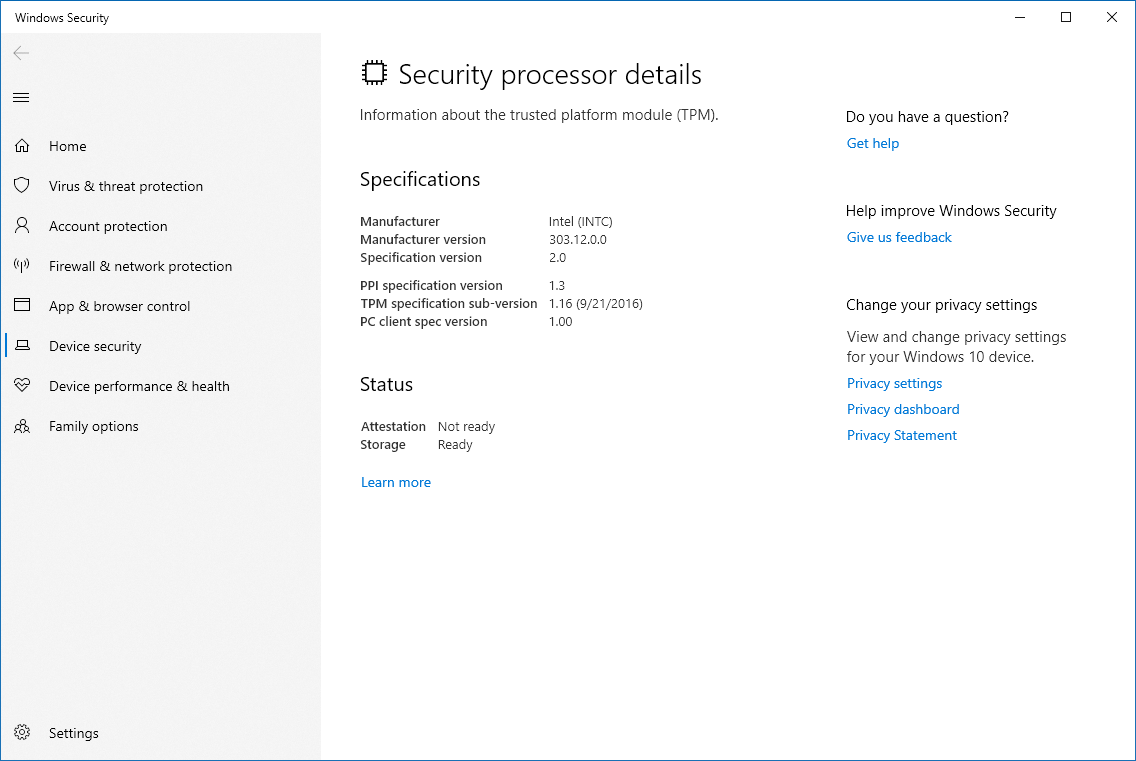Click the Settings gear icon
The width and height of the screenshot is (1136, 761).
pos(22,733)
